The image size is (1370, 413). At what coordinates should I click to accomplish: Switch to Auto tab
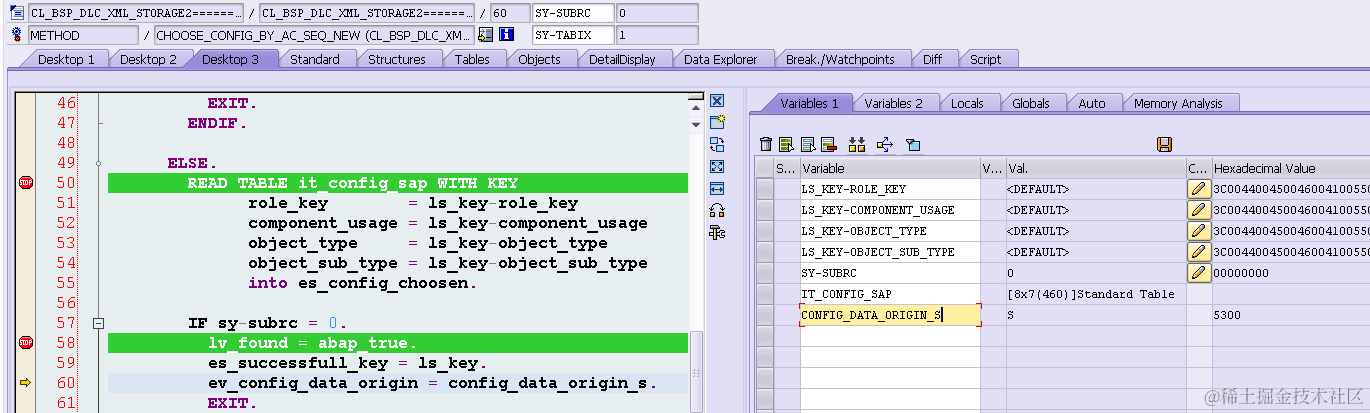click(x=1092, y=103)
